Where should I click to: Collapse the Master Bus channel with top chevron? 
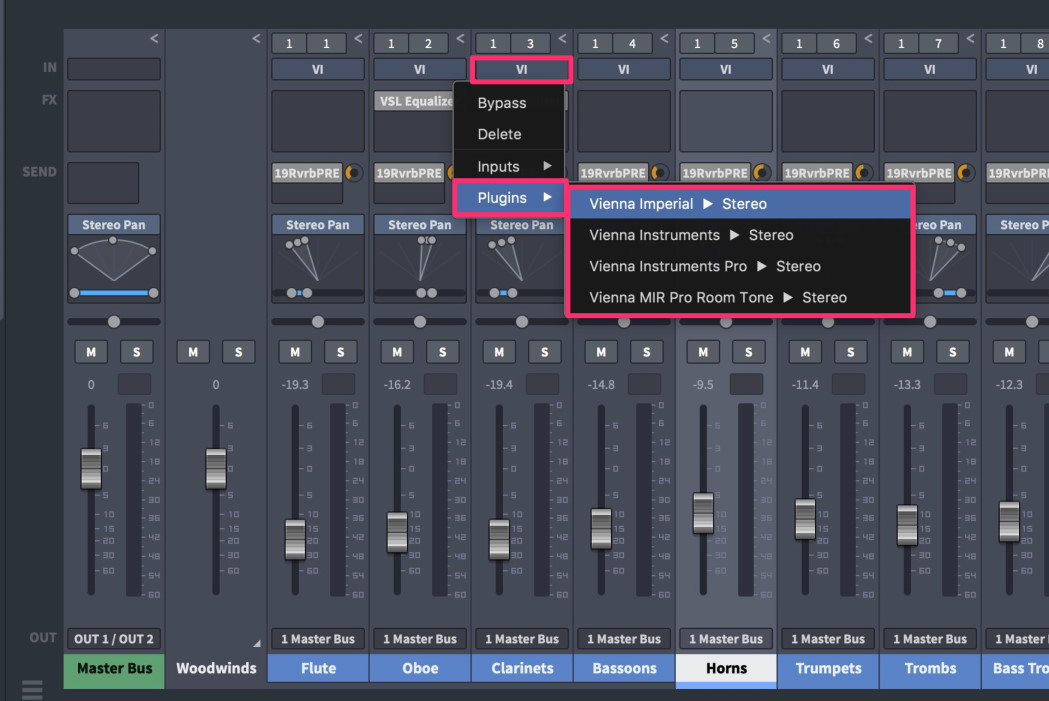(x=154, y=39)
